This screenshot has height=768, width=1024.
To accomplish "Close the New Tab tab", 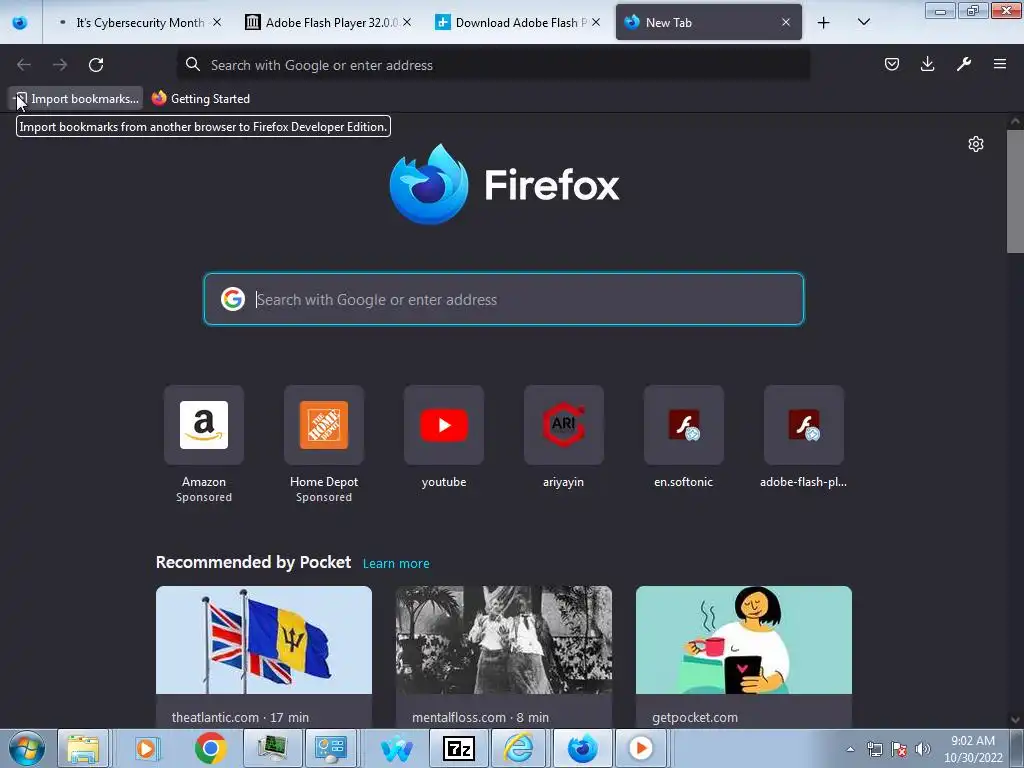I will (786, 22).
